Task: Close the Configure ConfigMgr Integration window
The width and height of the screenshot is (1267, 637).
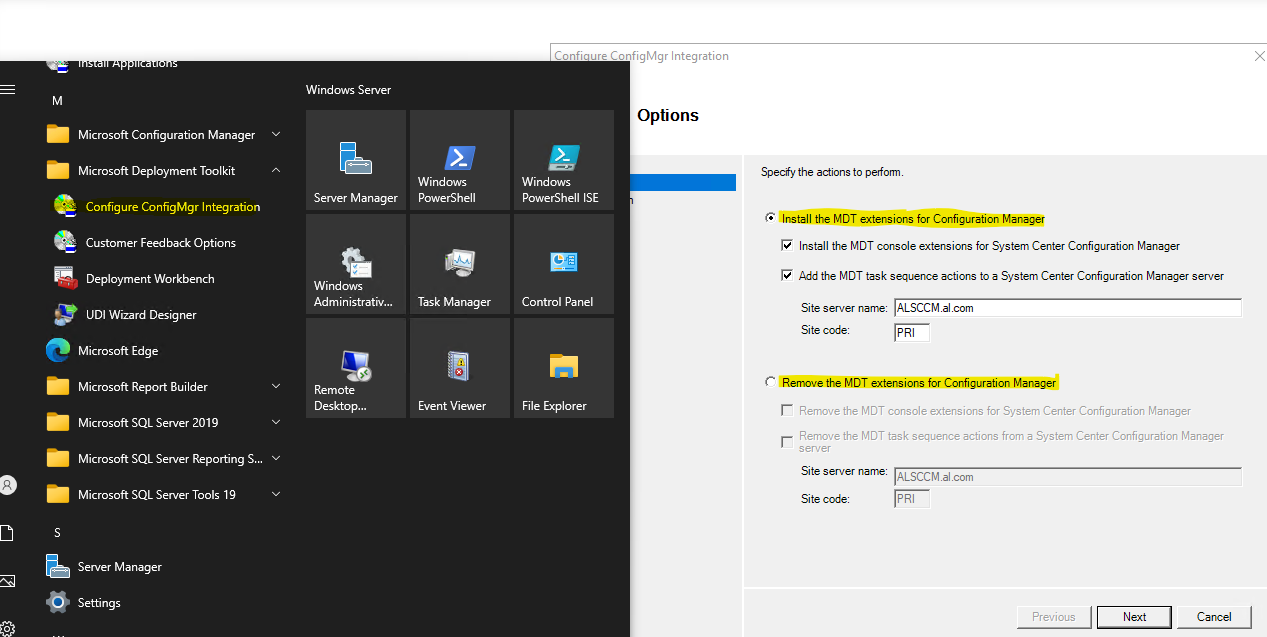Action: coord(1259,57)
